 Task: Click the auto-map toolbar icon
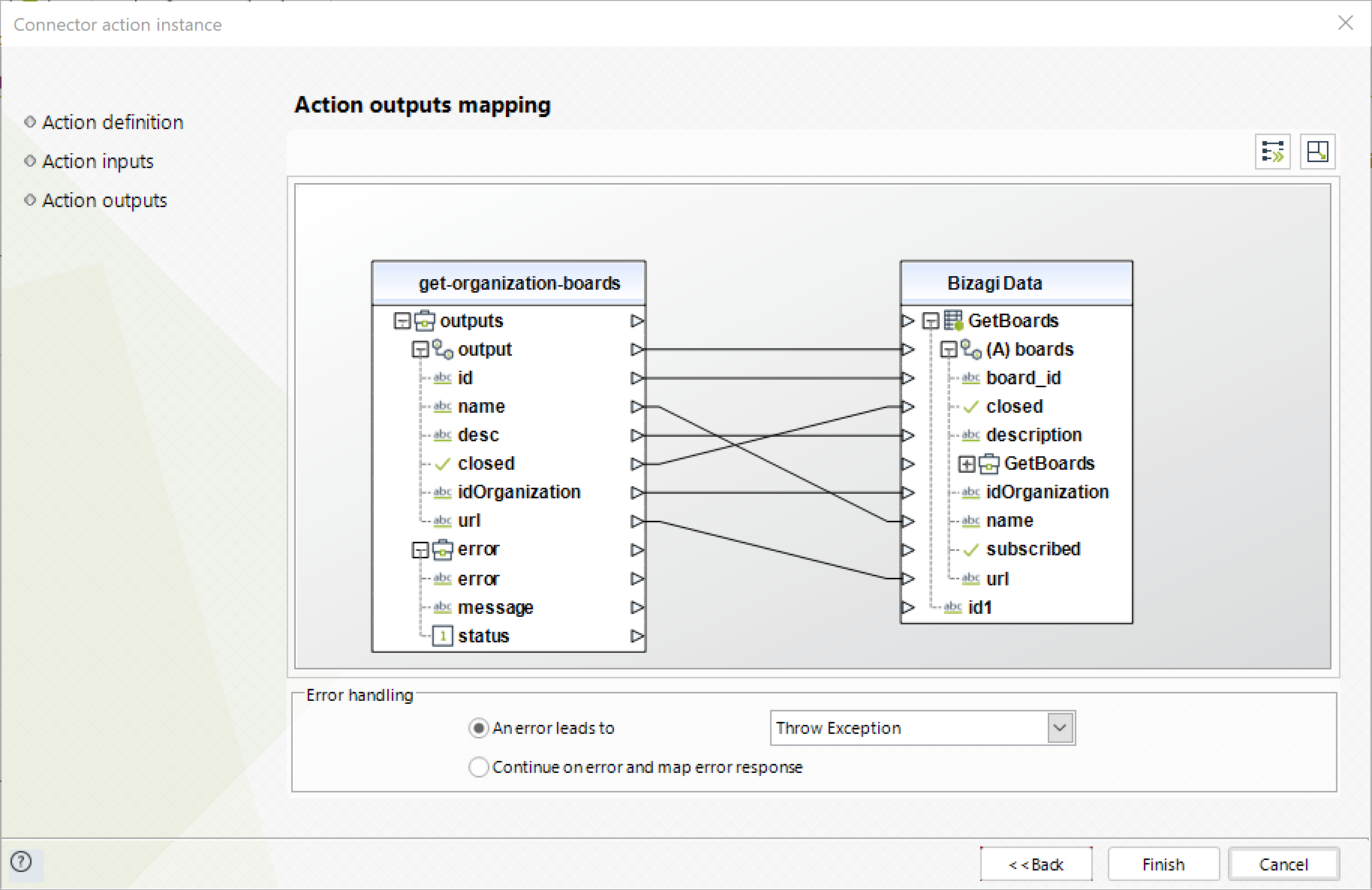coord(1273,152)
